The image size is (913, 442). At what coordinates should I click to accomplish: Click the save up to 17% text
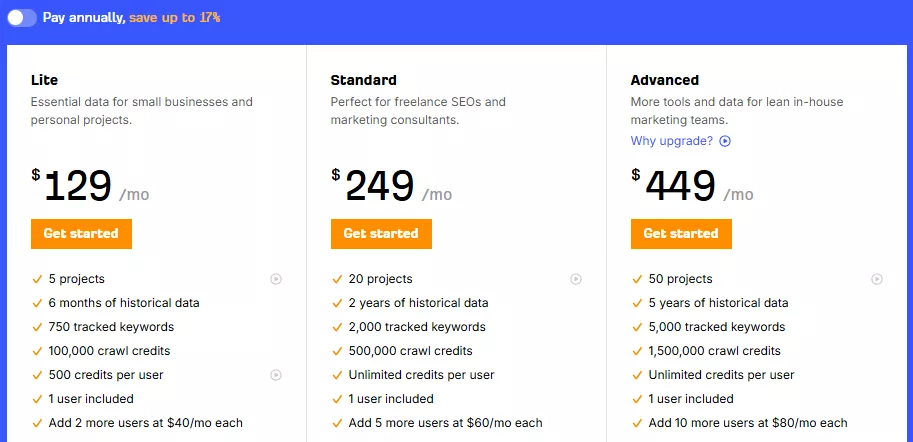175,18
